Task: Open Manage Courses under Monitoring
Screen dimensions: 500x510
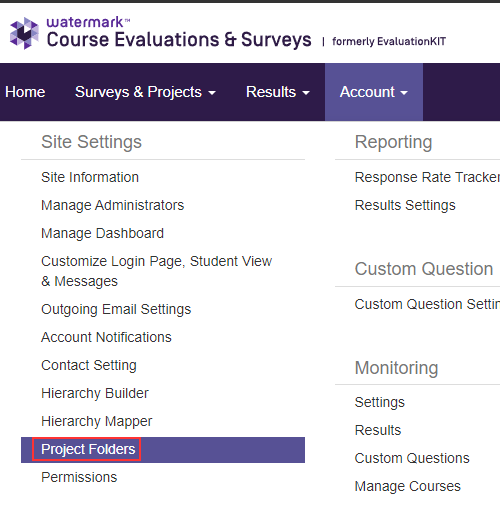Action: click(408, 486)
